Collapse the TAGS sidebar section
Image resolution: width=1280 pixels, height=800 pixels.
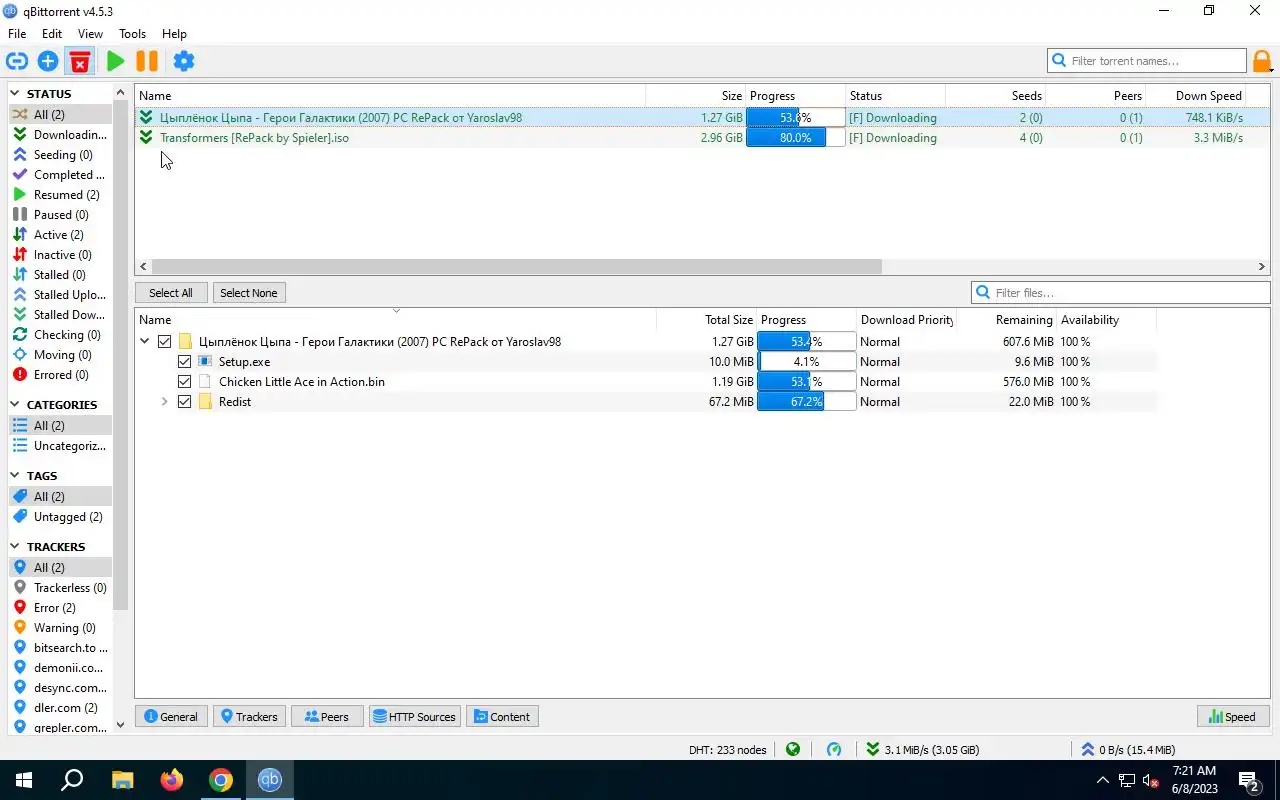click(16, 476)
